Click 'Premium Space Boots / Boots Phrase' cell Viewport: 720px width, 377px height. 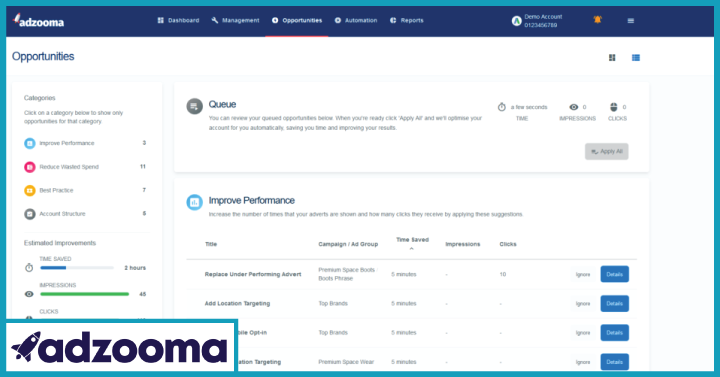[348, 274]
